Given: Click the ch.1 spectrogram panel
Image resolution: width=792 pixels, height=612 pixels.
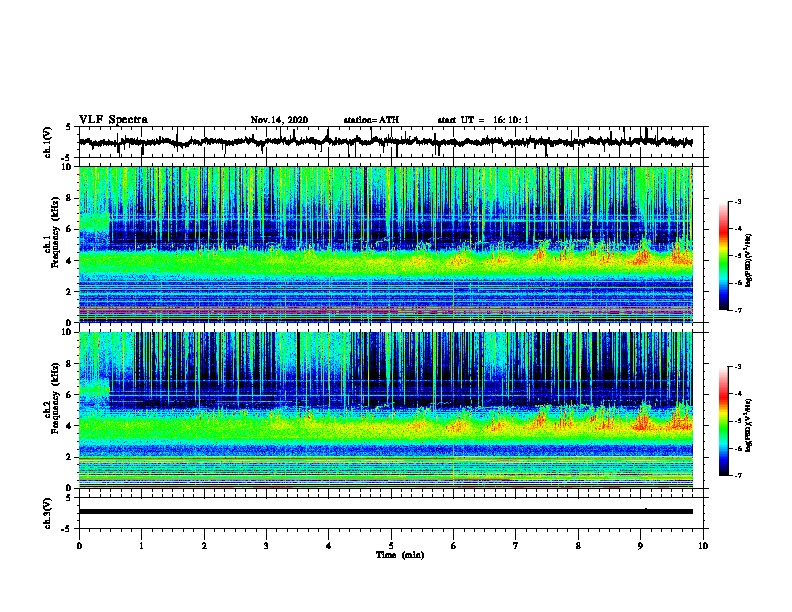Looking at the screenshot, I should click(386, 244).
